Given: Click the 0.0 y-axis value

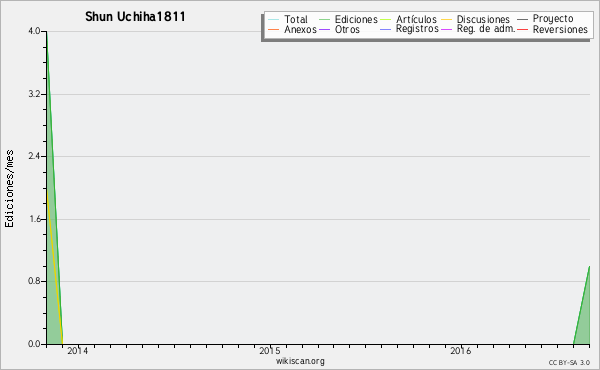Looking at the screenshot, I should tap(34, 344).
